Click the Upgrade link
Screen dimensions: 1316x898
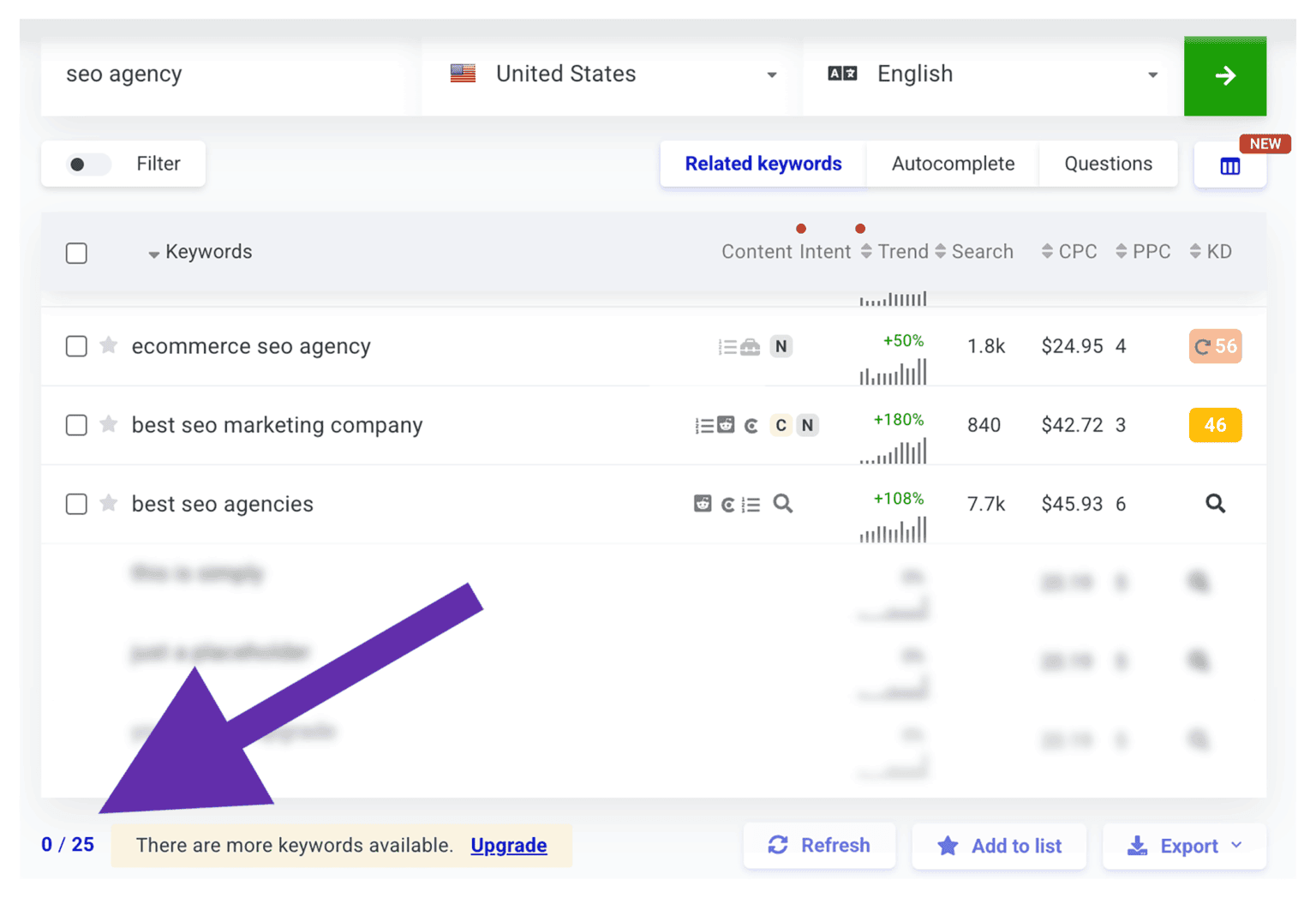click(x=509, y=846)
